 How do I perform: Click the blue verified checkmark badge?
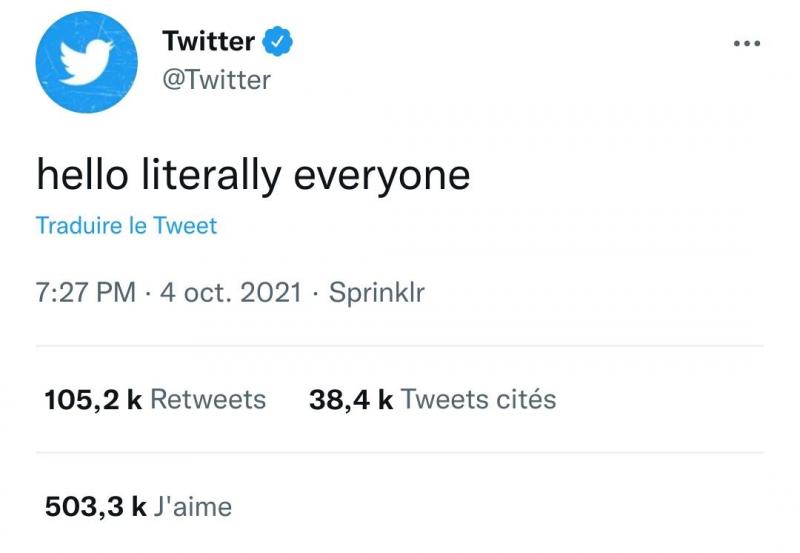tap(277, 42)
